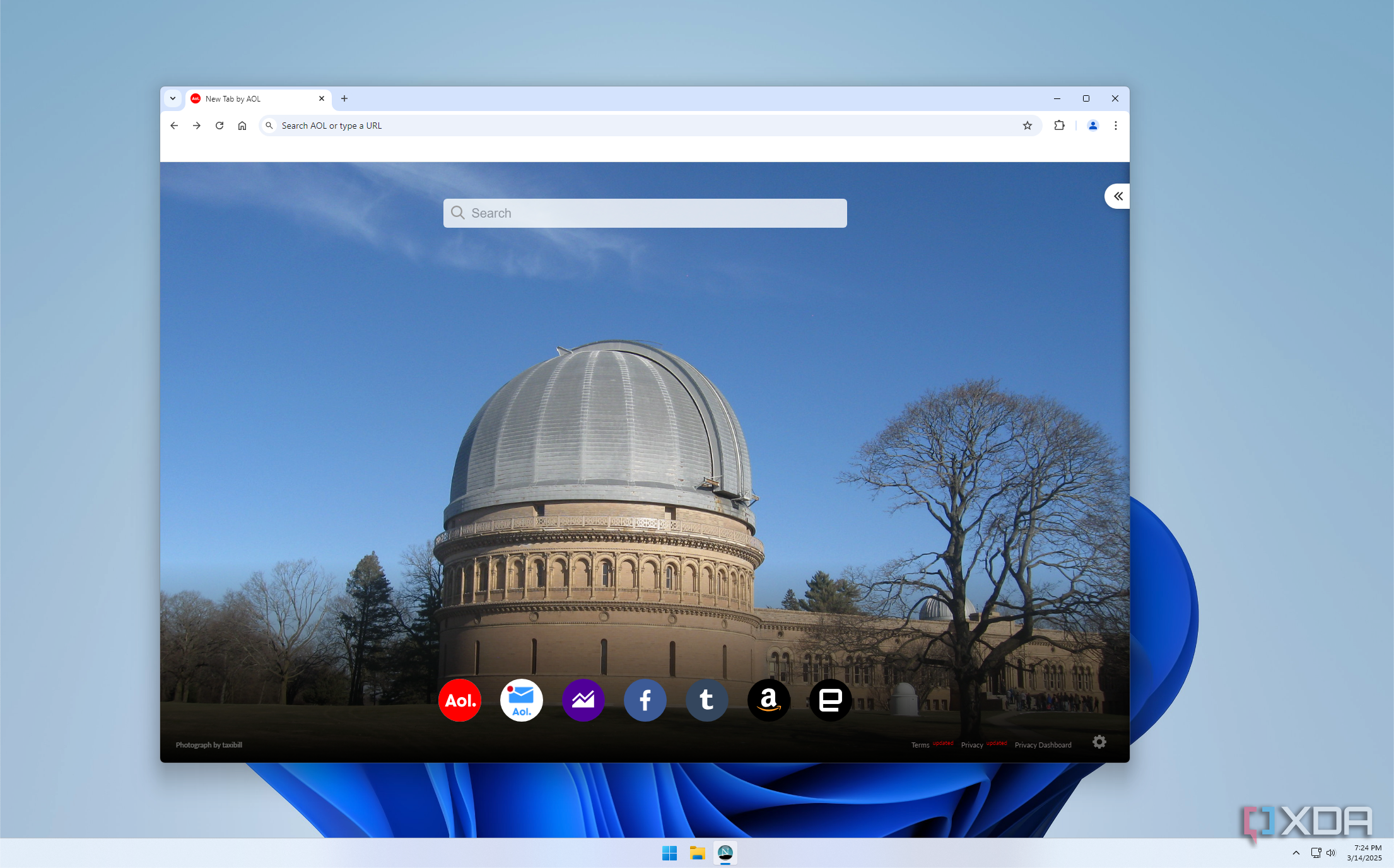Open the Engadget shortcut icon
Screen dimensions: 1394x868
[x=831, y=700]
